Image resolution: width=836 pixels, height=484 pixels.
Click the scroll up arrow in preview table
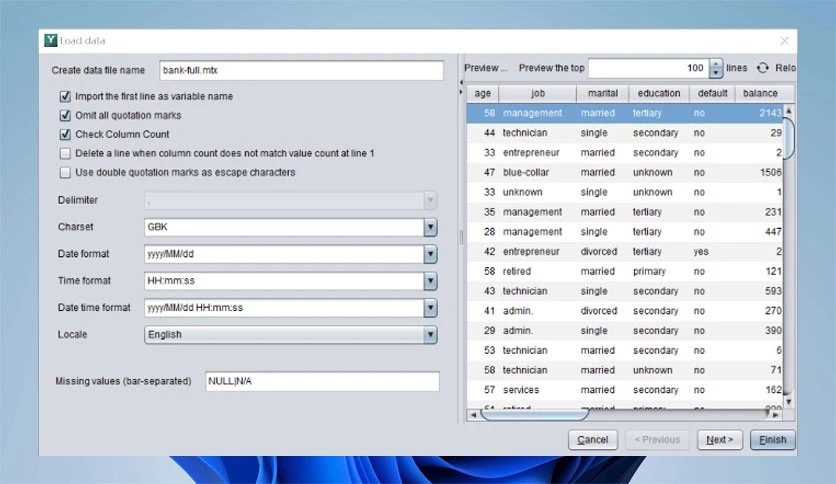[789, 111]
